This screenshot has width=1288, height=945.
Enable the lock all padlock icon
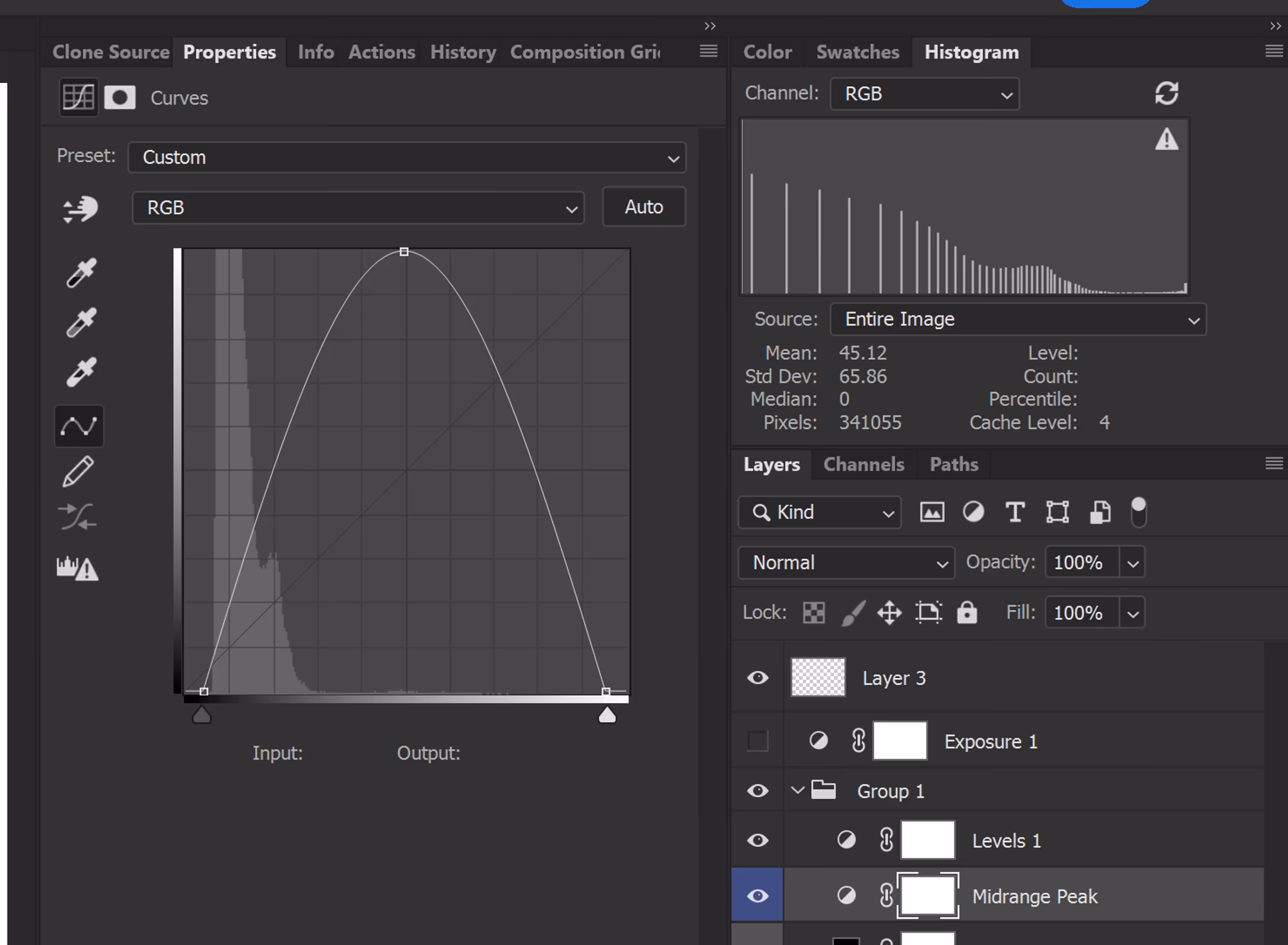[x=967, y=612]
